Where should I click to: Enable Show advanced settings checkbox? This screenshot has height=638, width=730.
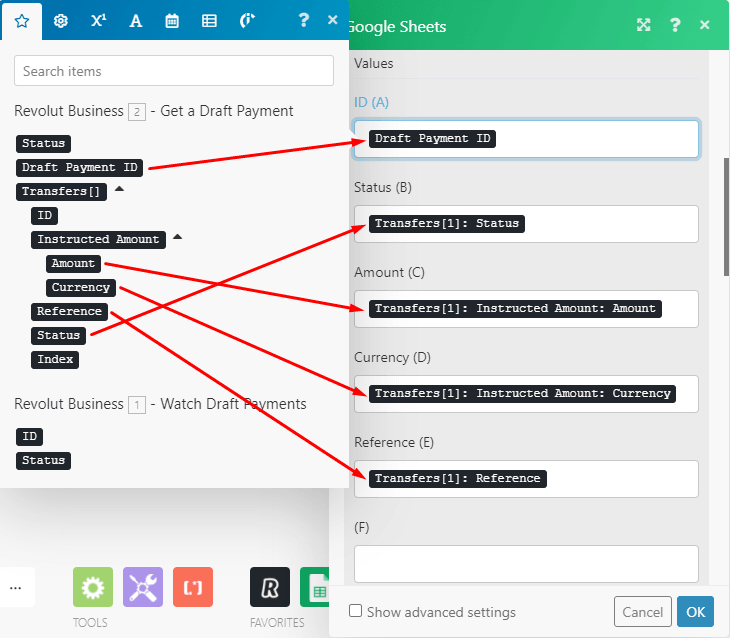355,612
